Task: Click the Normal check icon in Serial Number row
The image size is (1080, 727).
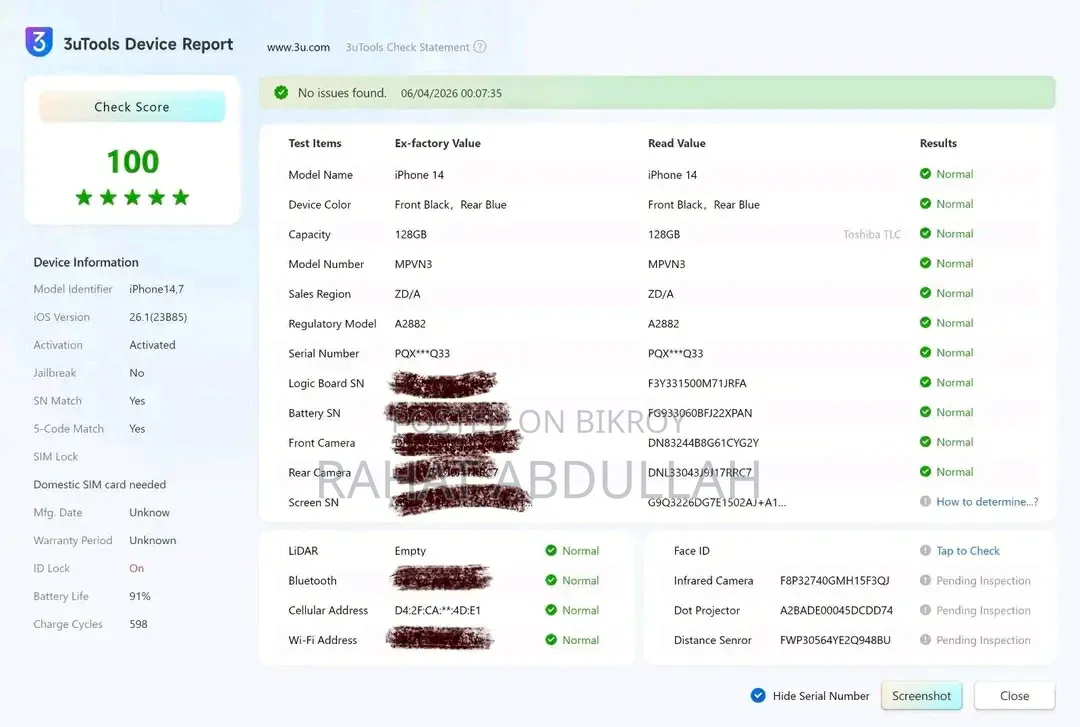Action: [925, 353]
